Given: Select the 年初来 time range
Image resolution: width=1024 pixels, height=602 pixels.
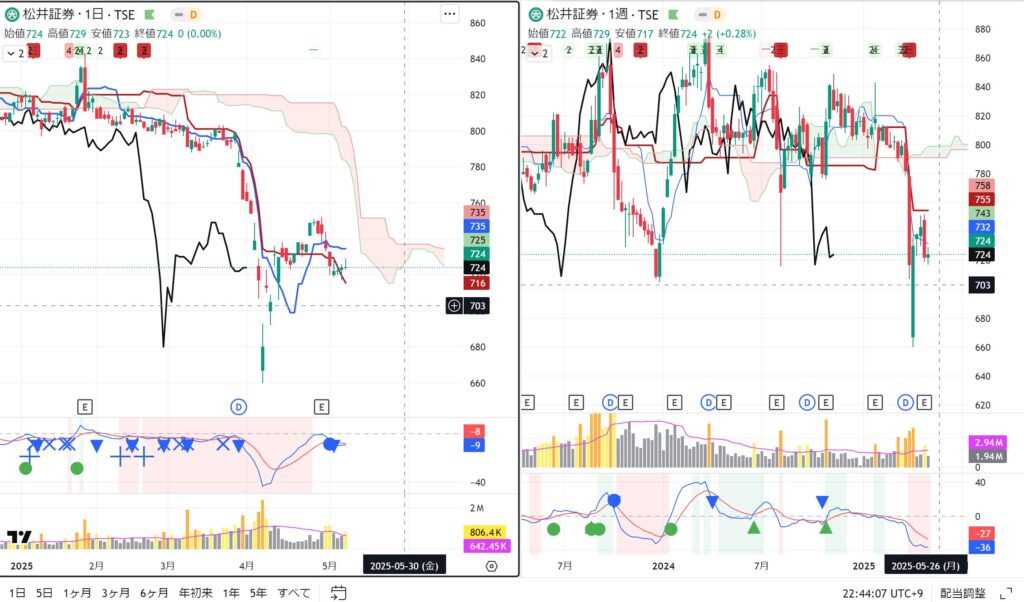Looking at the screenshot, I should pos(196,593).
